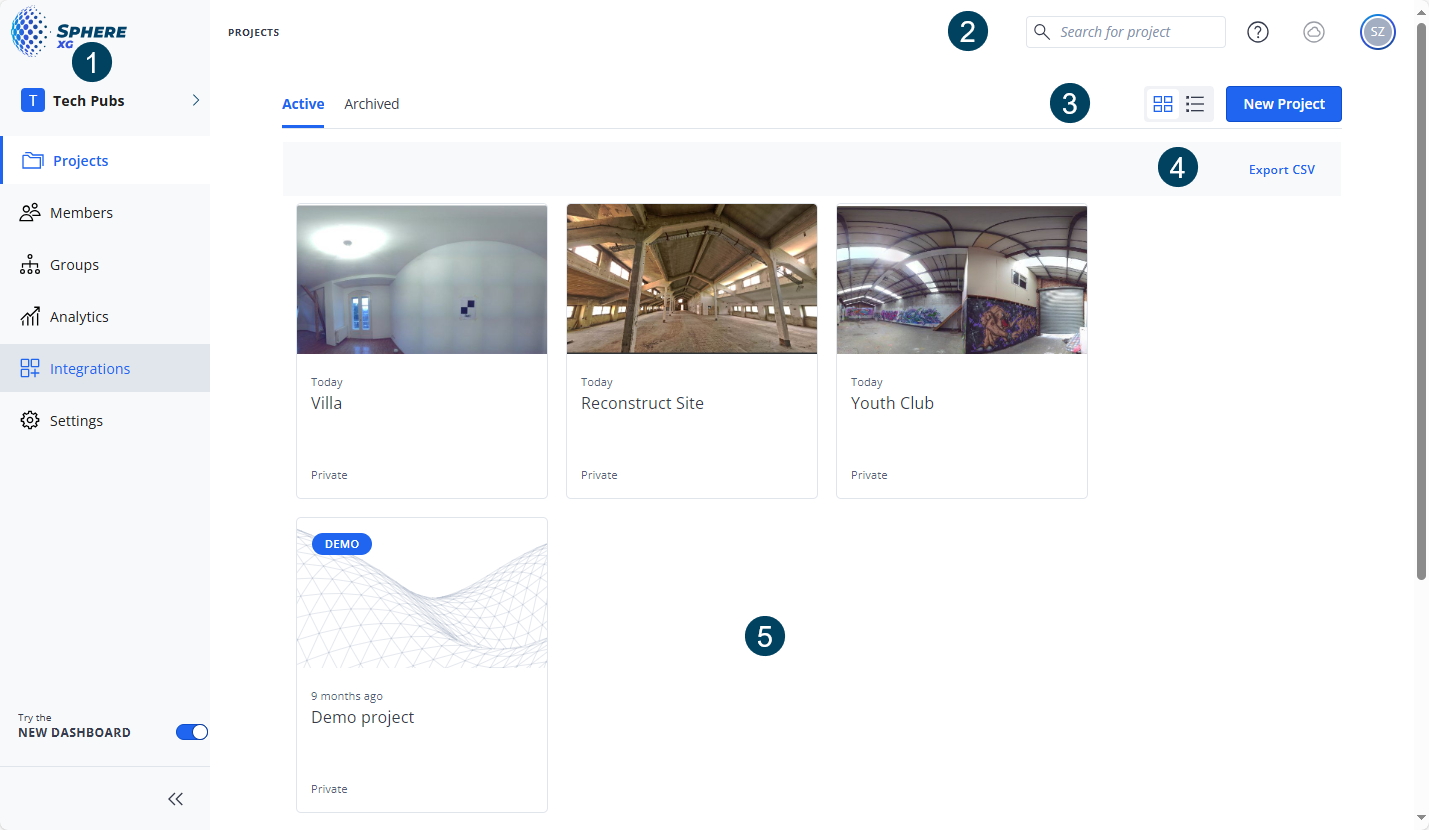Viewport: 1429px width, 830px height.
Task: Select grid view layout
Action: [1163, 104]
